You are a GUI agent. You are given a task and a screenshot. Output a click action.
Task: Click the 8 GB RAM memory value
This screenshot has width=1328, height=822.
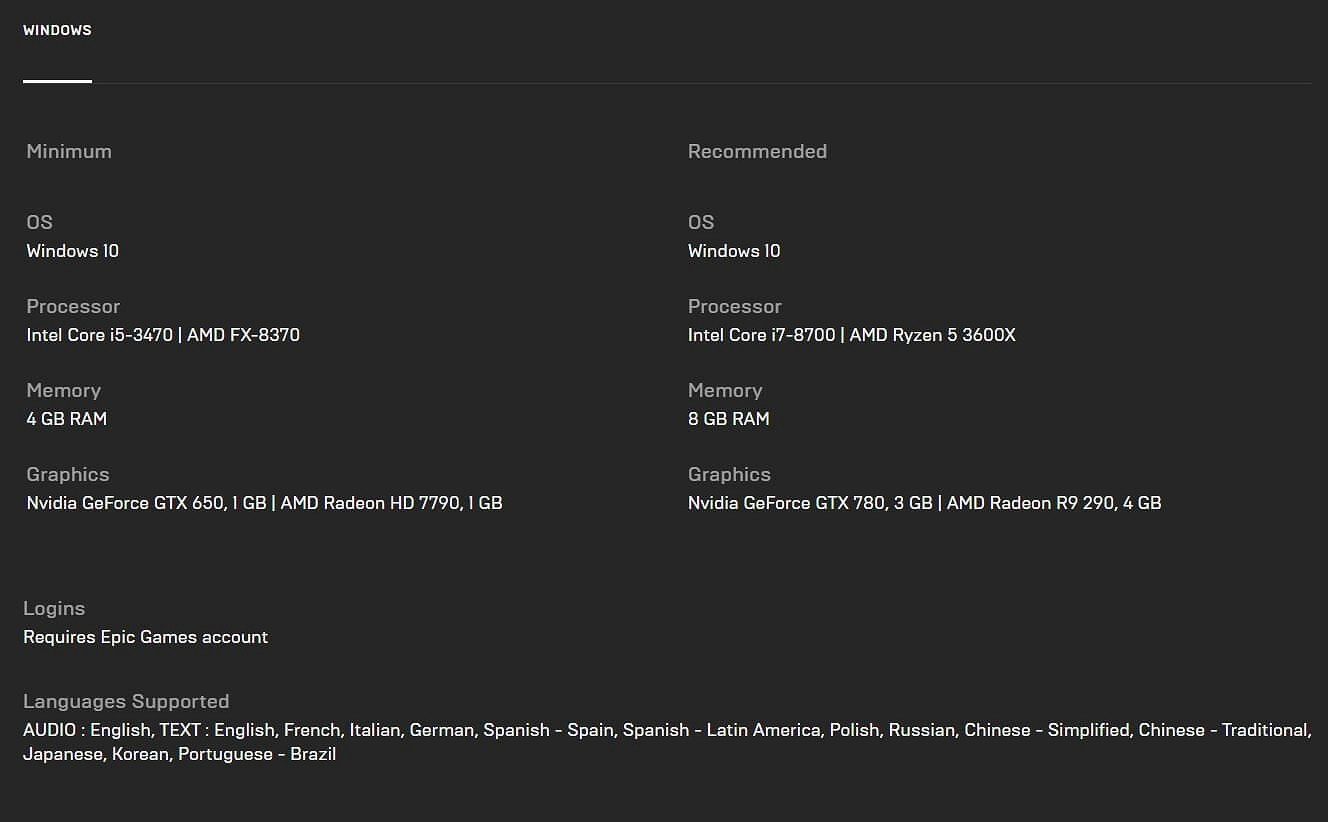[x=728, y=419]
